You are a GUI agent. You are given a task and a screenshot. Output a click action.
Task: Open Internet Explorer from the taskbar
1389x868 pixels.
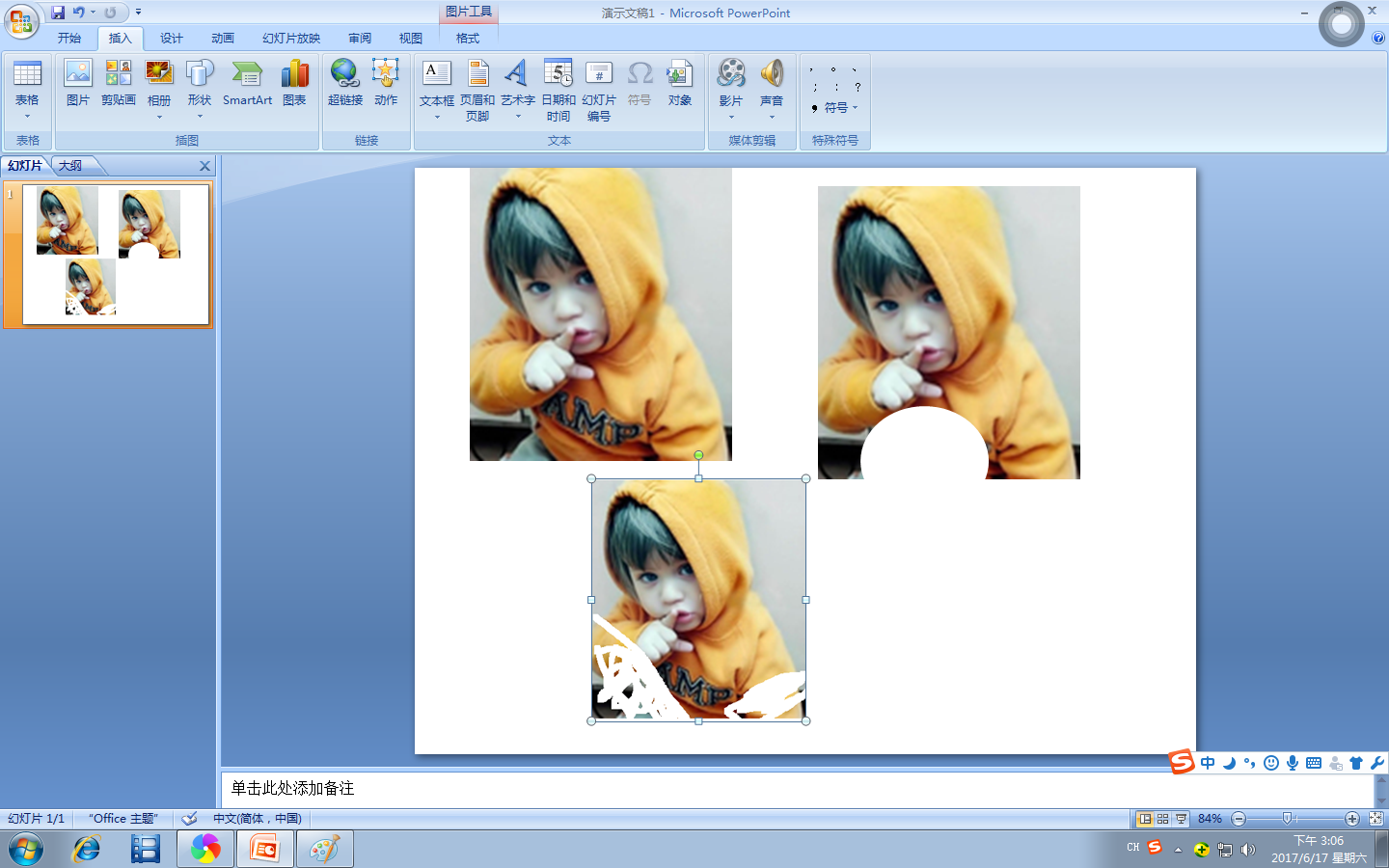coord(87,849)
